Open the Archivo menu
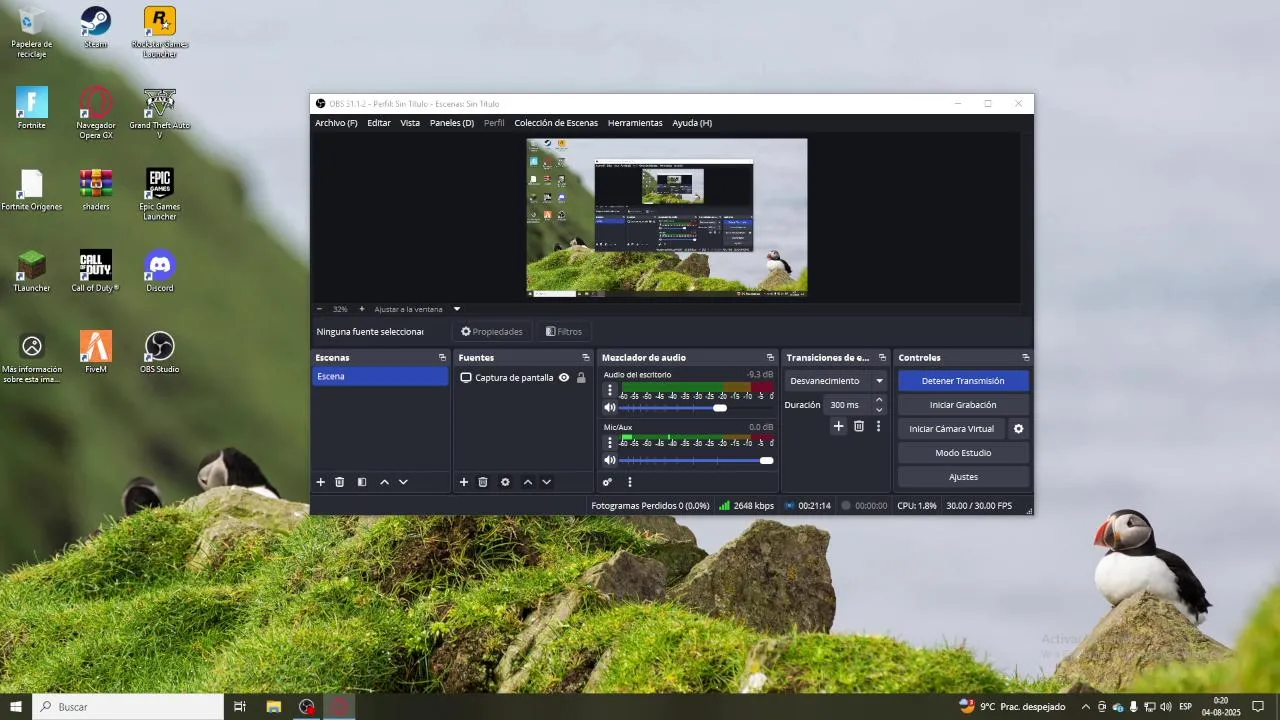This screenshot has height=720, width=1280. tap(336, 123)
